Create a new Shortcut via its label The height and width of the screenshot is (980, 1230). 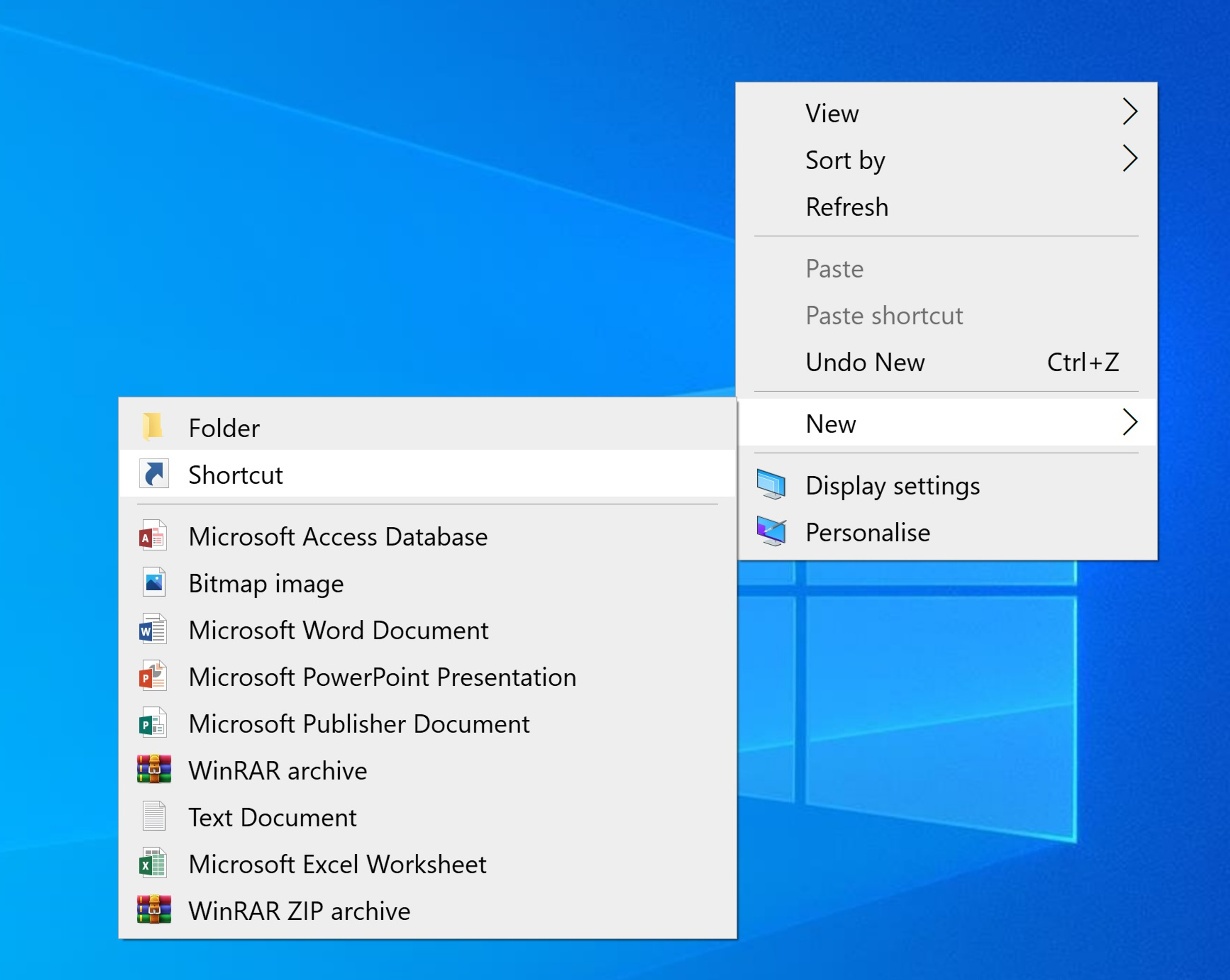(x=236, y=475)
